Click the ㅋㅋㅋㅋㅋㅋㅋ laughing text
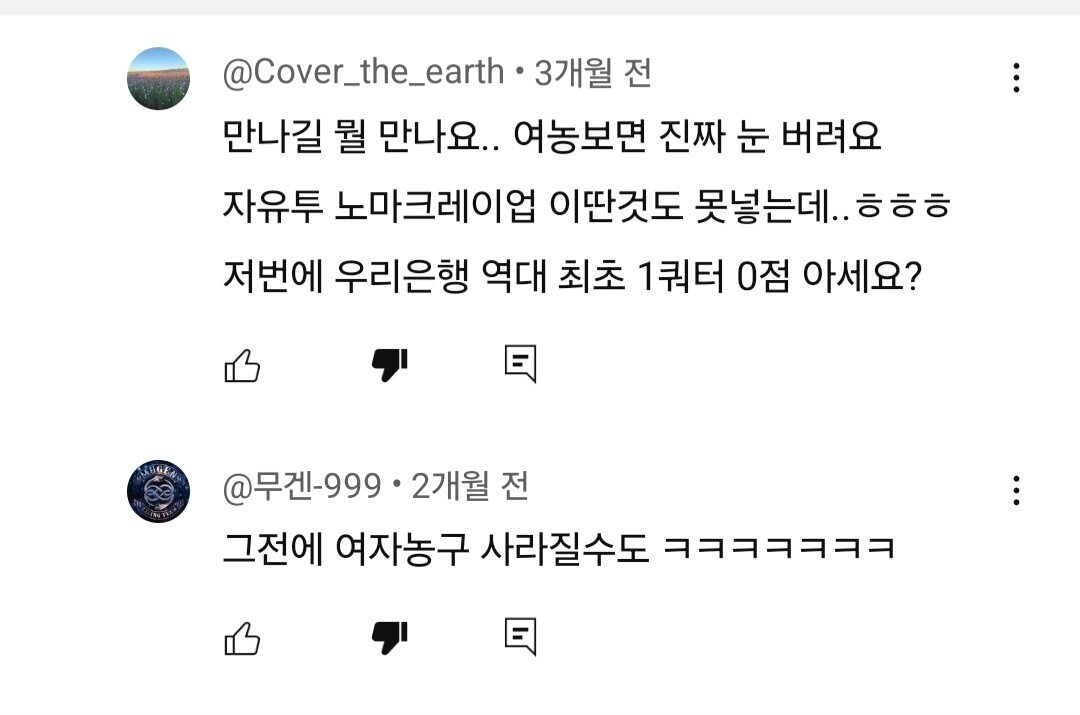 click(x=779, y=549)
